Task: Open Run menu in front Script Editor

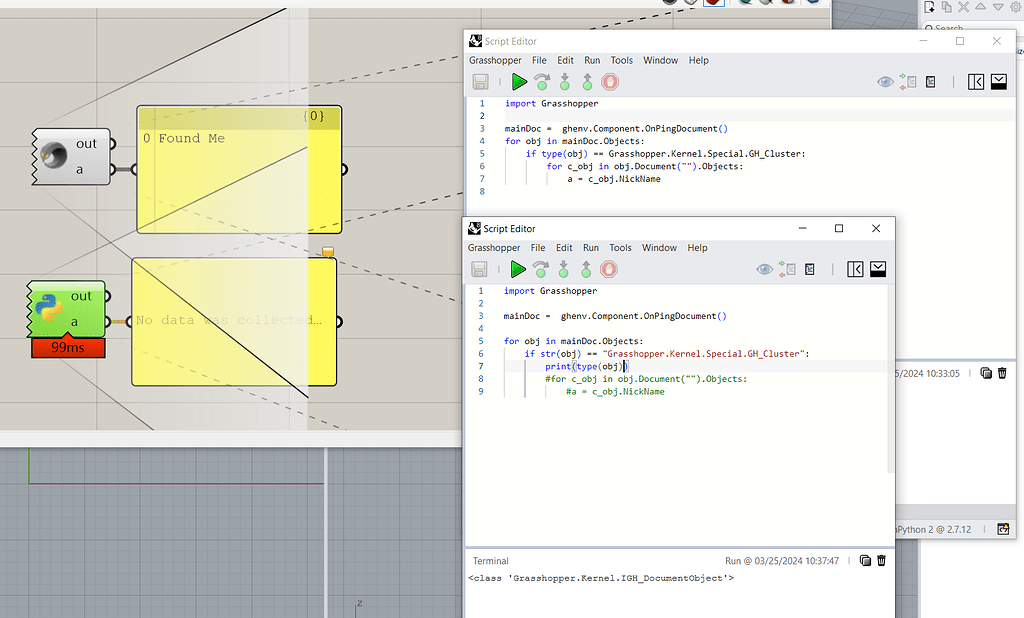Action: (591, 248)
